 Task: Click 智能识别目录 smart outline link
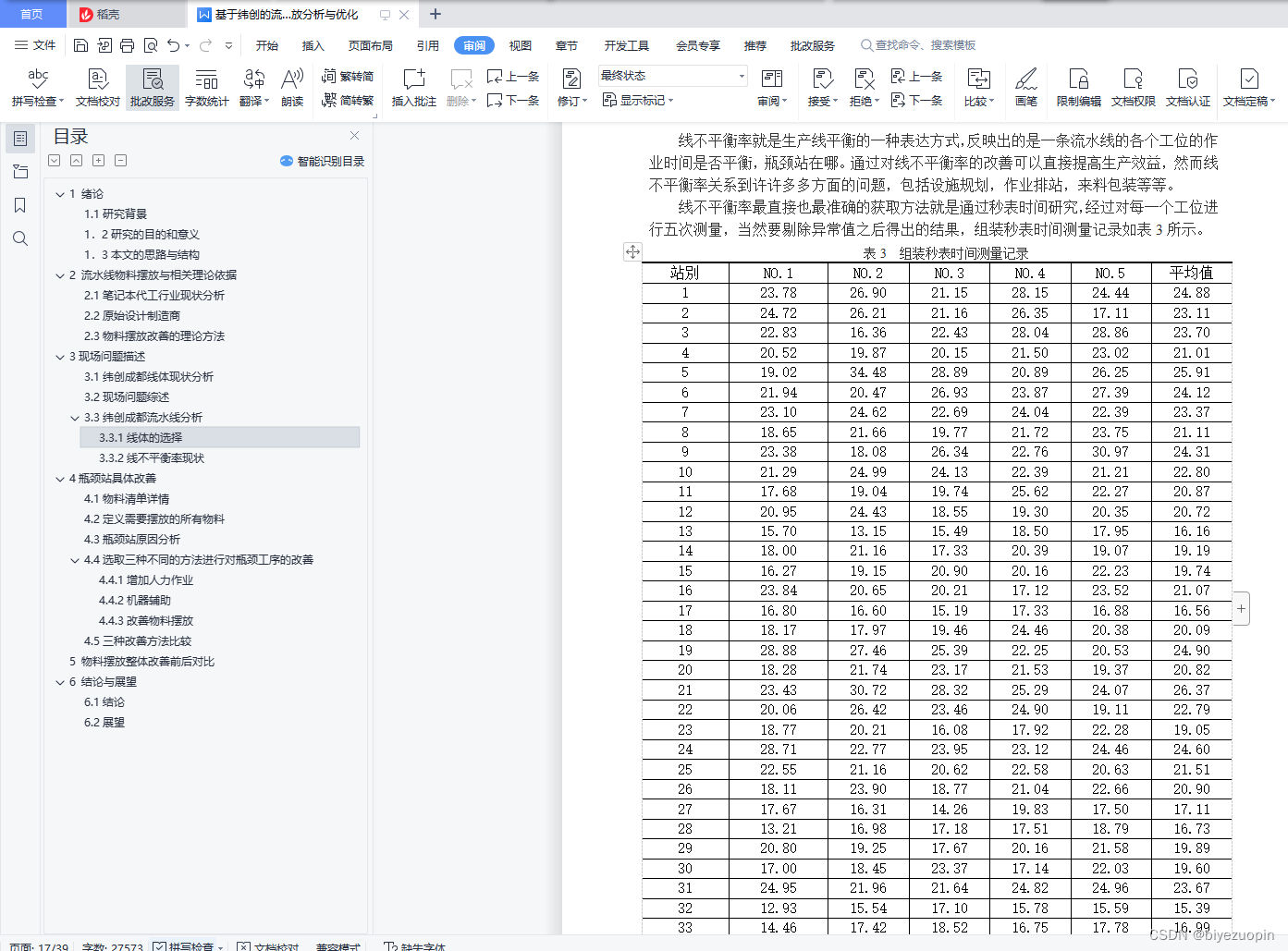pos(322,161)
